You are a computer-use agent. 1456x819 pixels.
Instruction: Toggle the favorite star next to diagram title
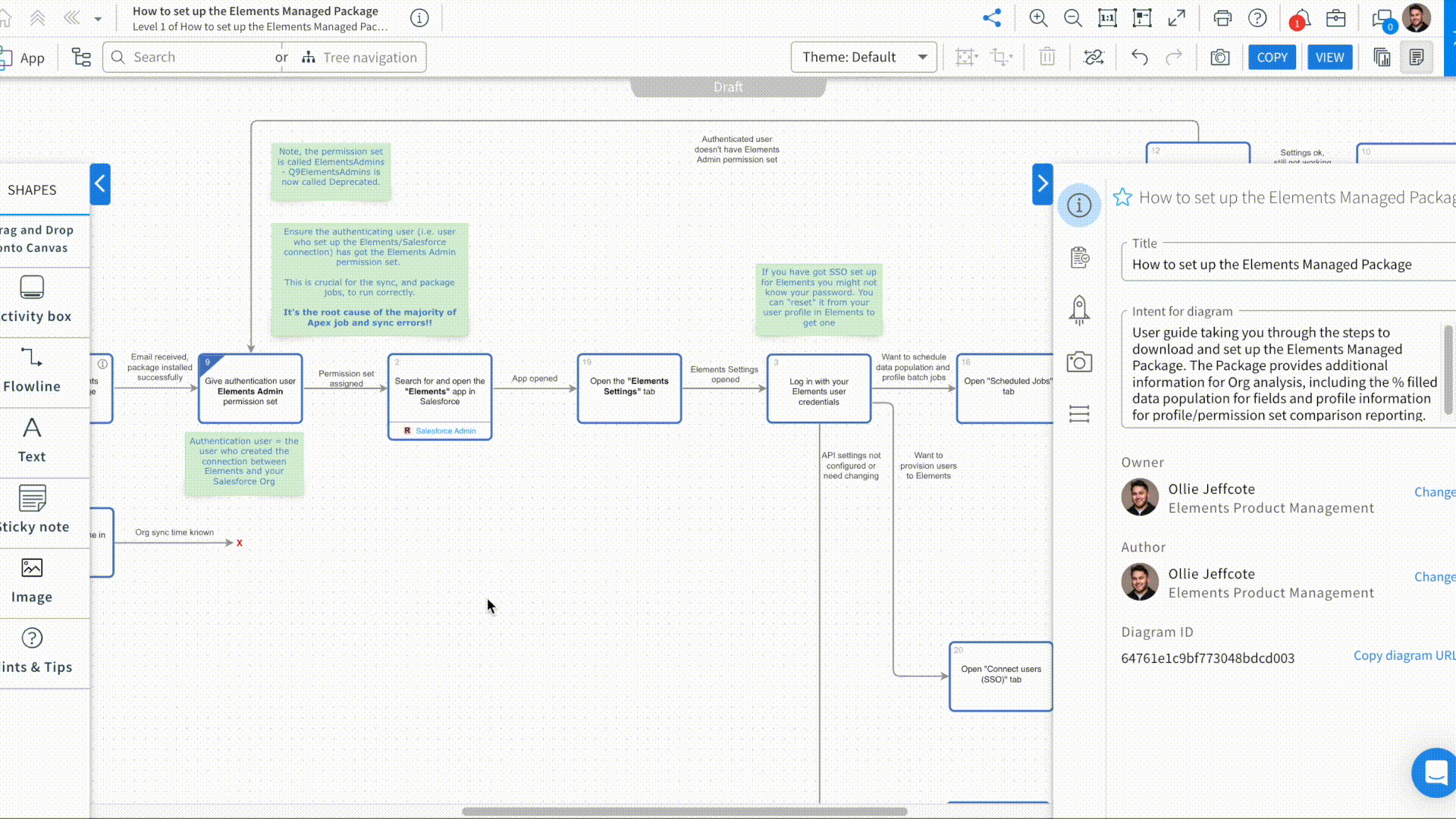(1122, 198)
